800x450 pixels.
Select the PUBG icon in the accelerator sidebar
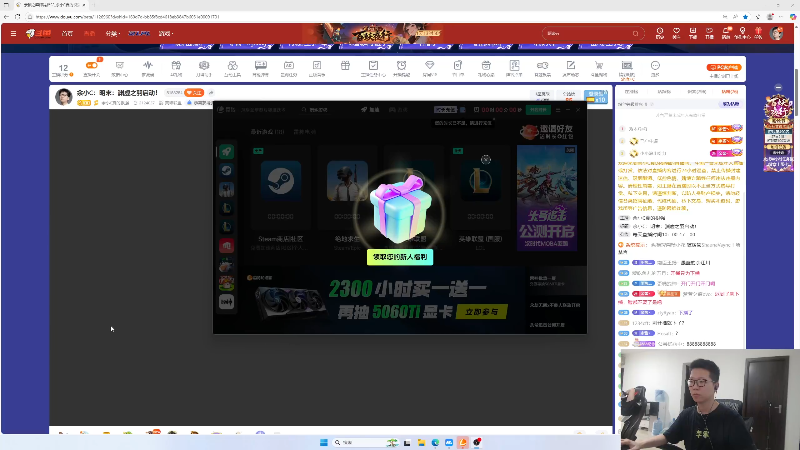[227, 189]
